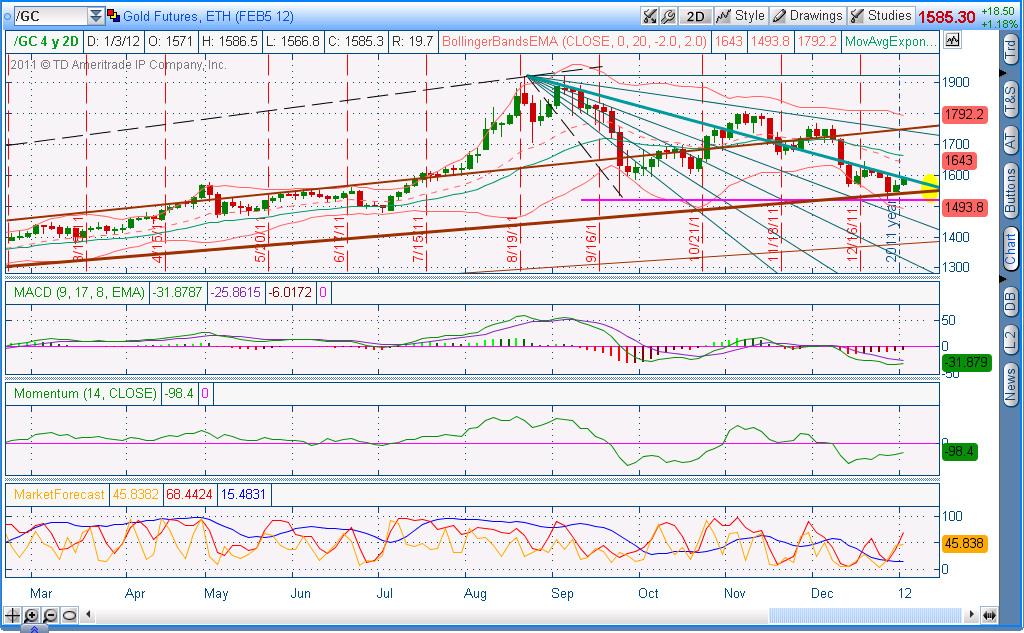Click the study drawing tool icon with arrow
Viewport: 1024px width, 633px height.
pyautogui.click(x=649, y=16)
